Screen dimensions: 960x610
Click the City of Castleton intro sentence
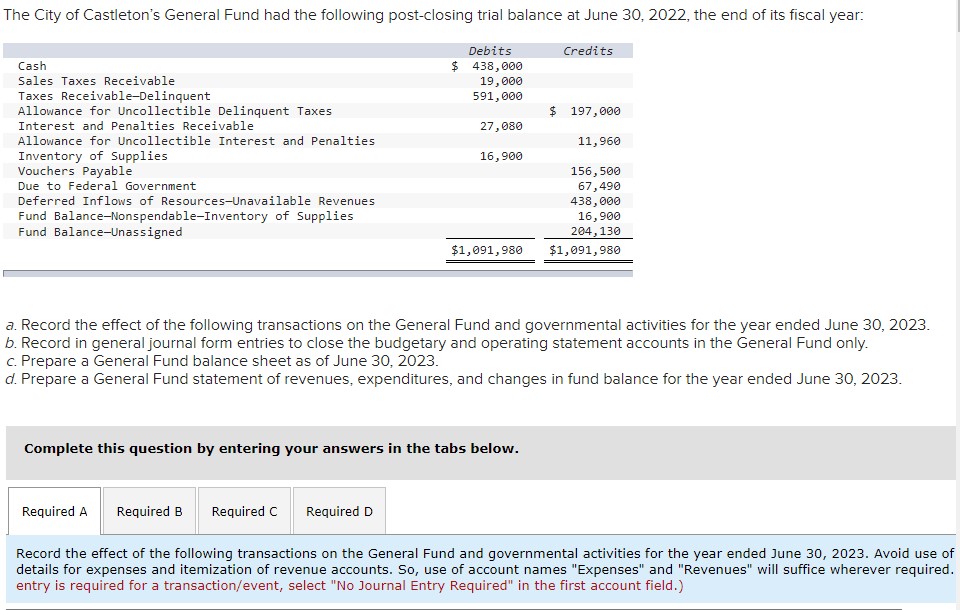[433, 15]
